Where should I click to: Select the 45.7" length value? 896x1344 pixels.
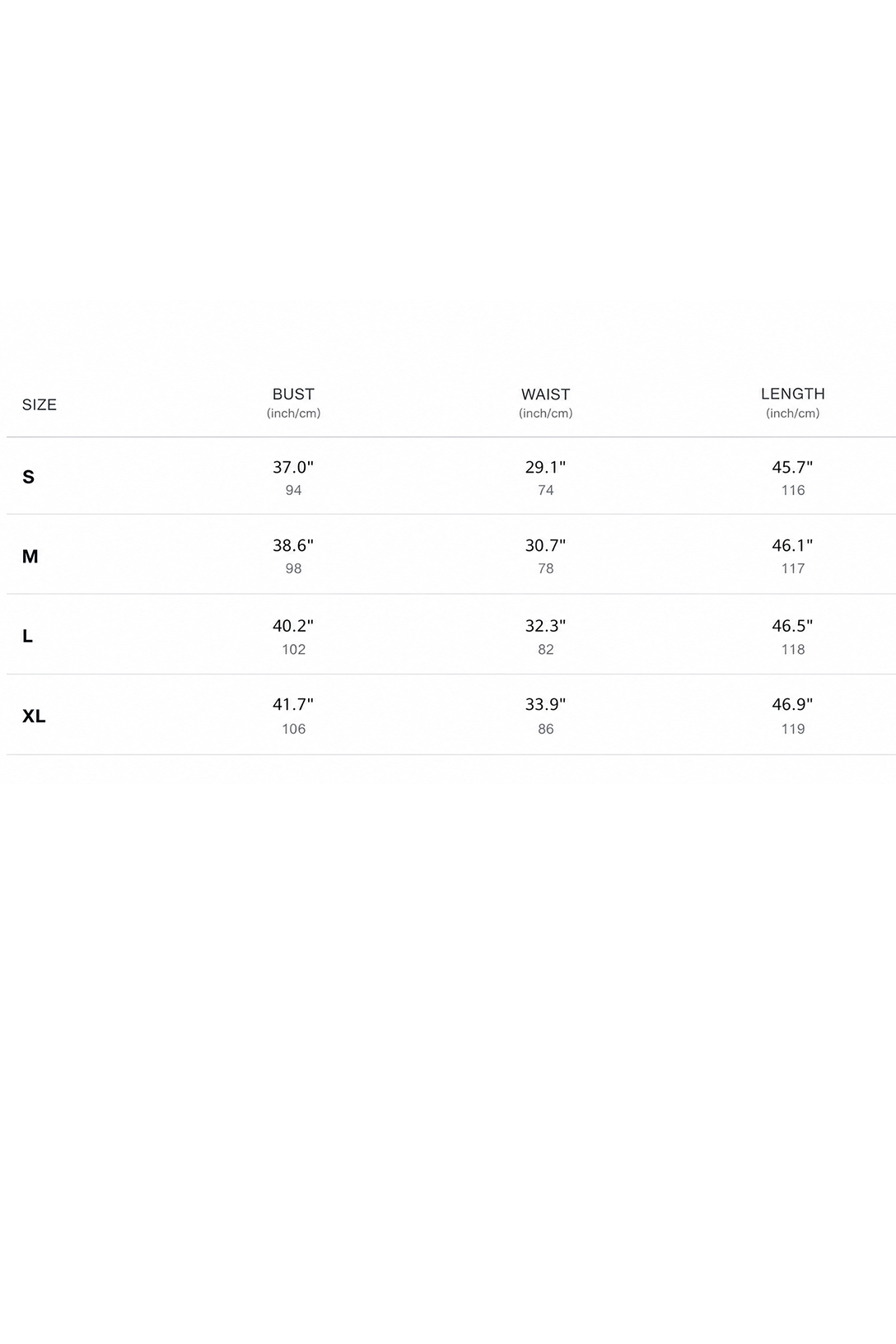point(792,467)
